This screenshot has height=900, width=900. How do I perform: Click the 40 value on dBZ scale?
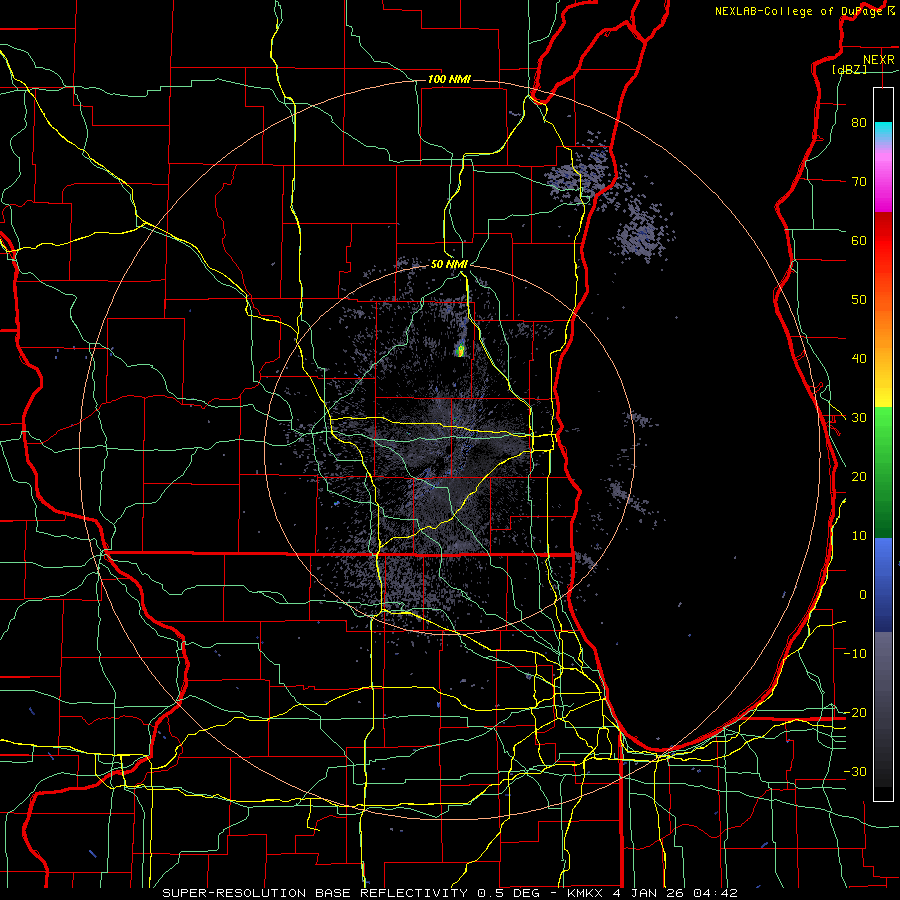(859, 359)
